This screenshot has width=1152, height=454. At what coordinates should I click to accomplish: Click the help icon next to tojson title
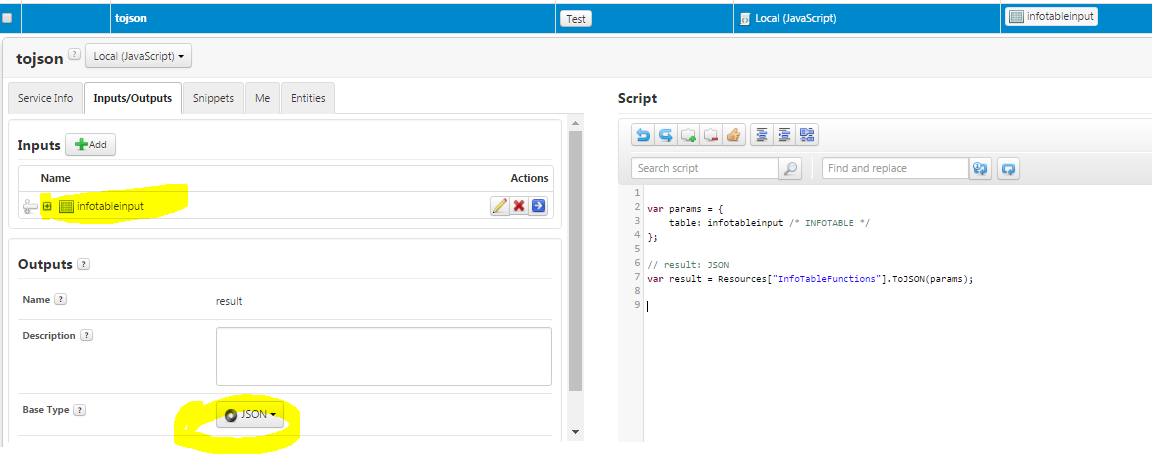[x=74, y=54]
